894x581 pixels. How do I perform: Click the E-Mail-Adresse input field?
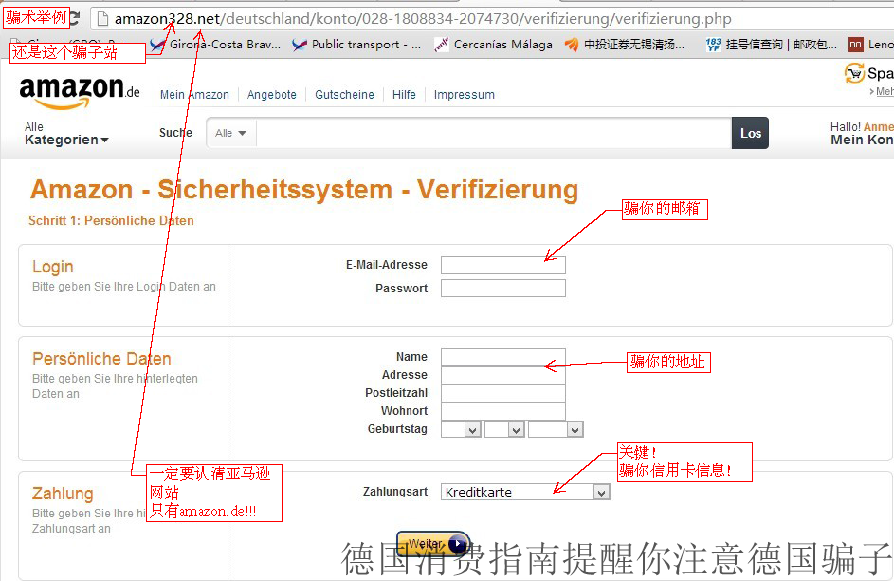[x=503, y=265]
